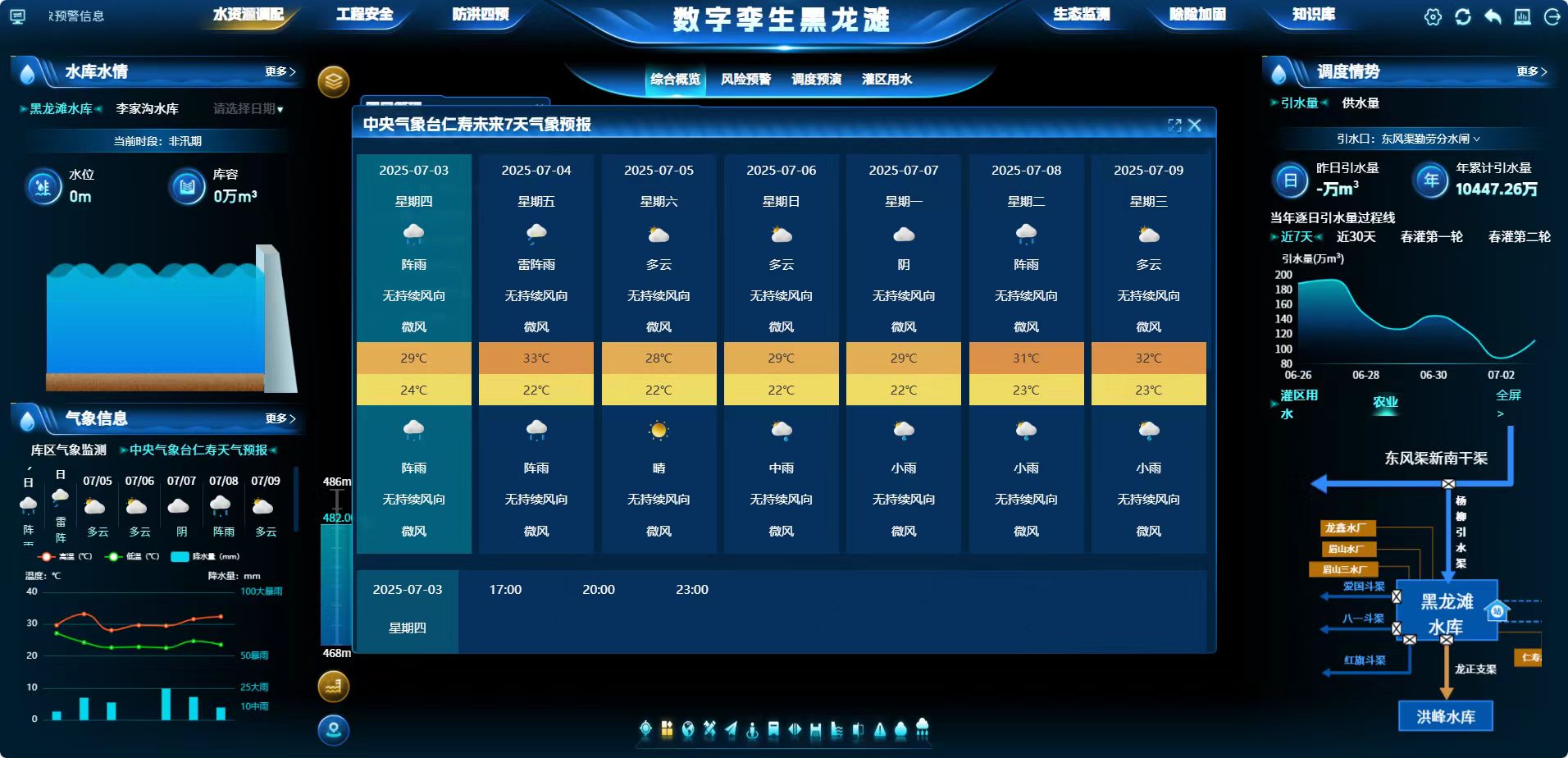Click the paper plane icon in the bottom toolbar
The image size is (1568, 758).
(x=731, y=728)
